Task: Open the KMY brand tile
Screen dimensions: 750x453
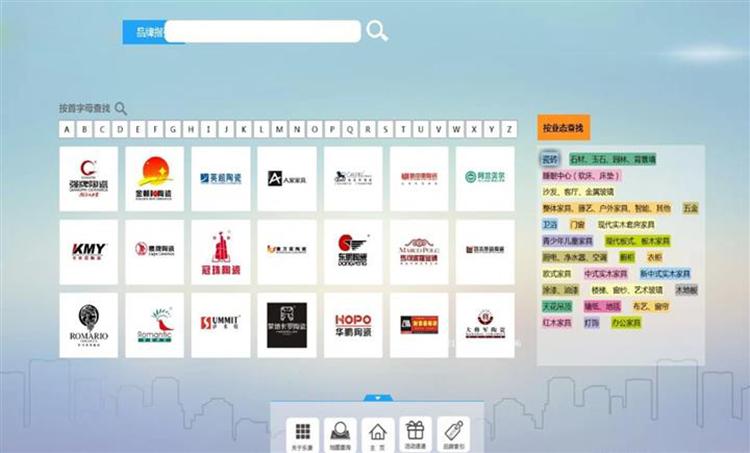Action: 88,249
